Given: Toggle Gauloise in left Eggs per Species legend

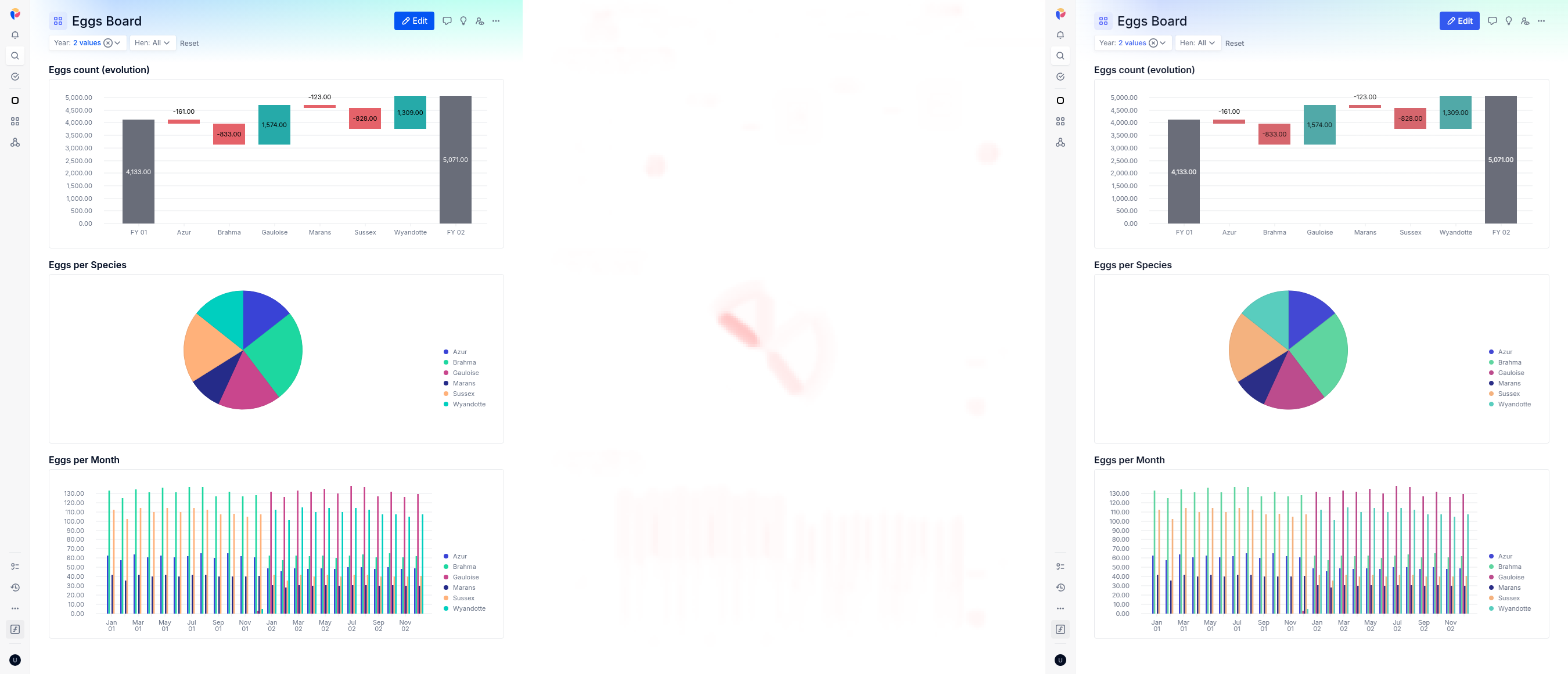Looking at the screenshot, I should pyautogui.click(x=461, y=372).
